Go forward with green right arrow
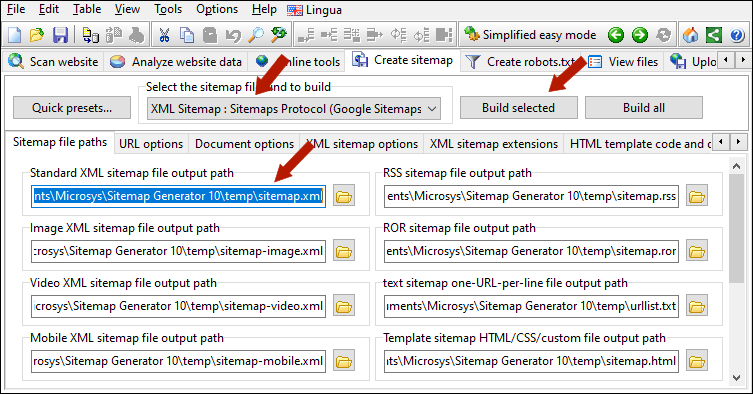 click(640, 35)
